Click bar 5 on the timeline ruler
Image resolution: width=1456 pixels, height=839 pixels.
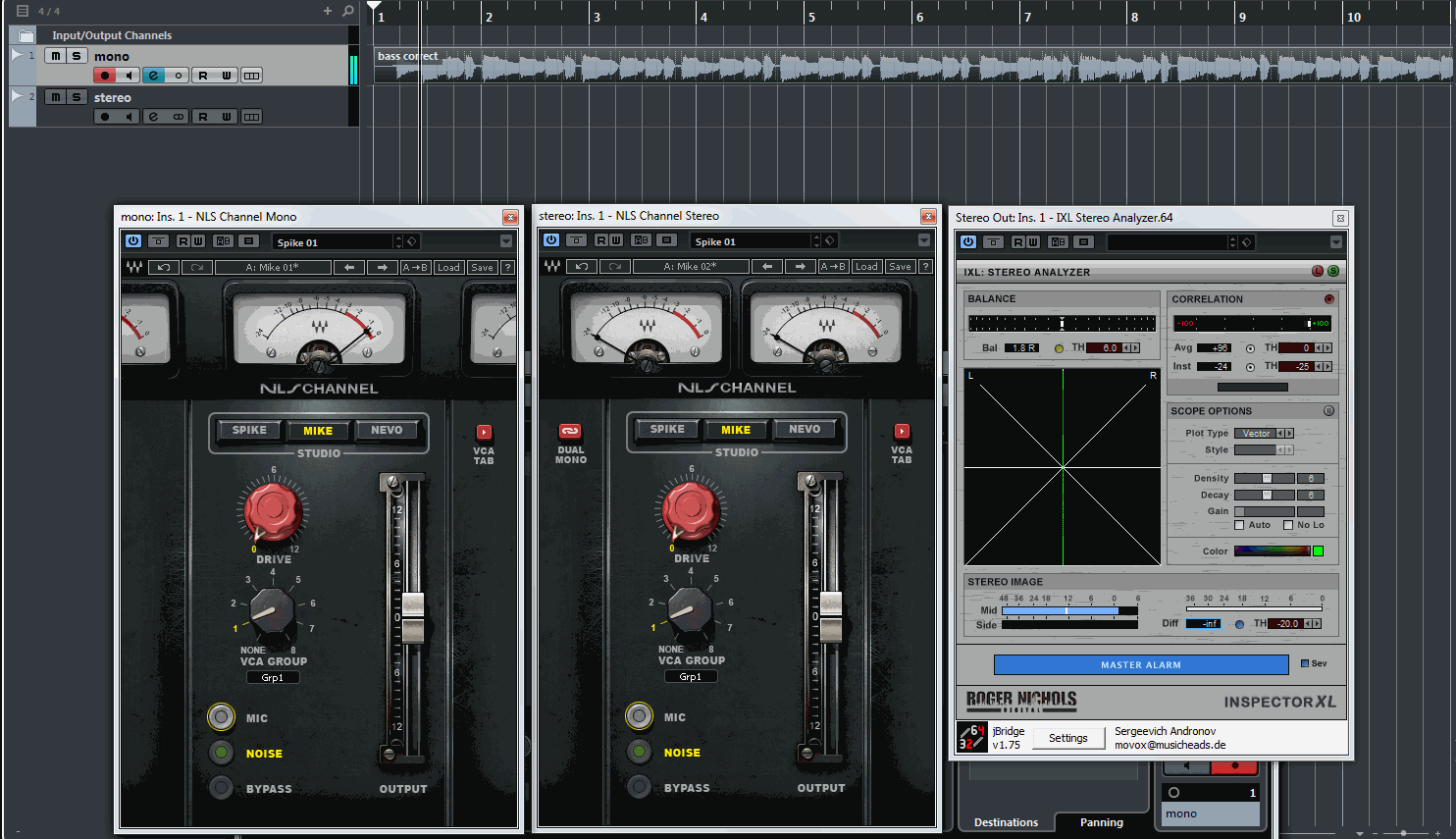811,17
